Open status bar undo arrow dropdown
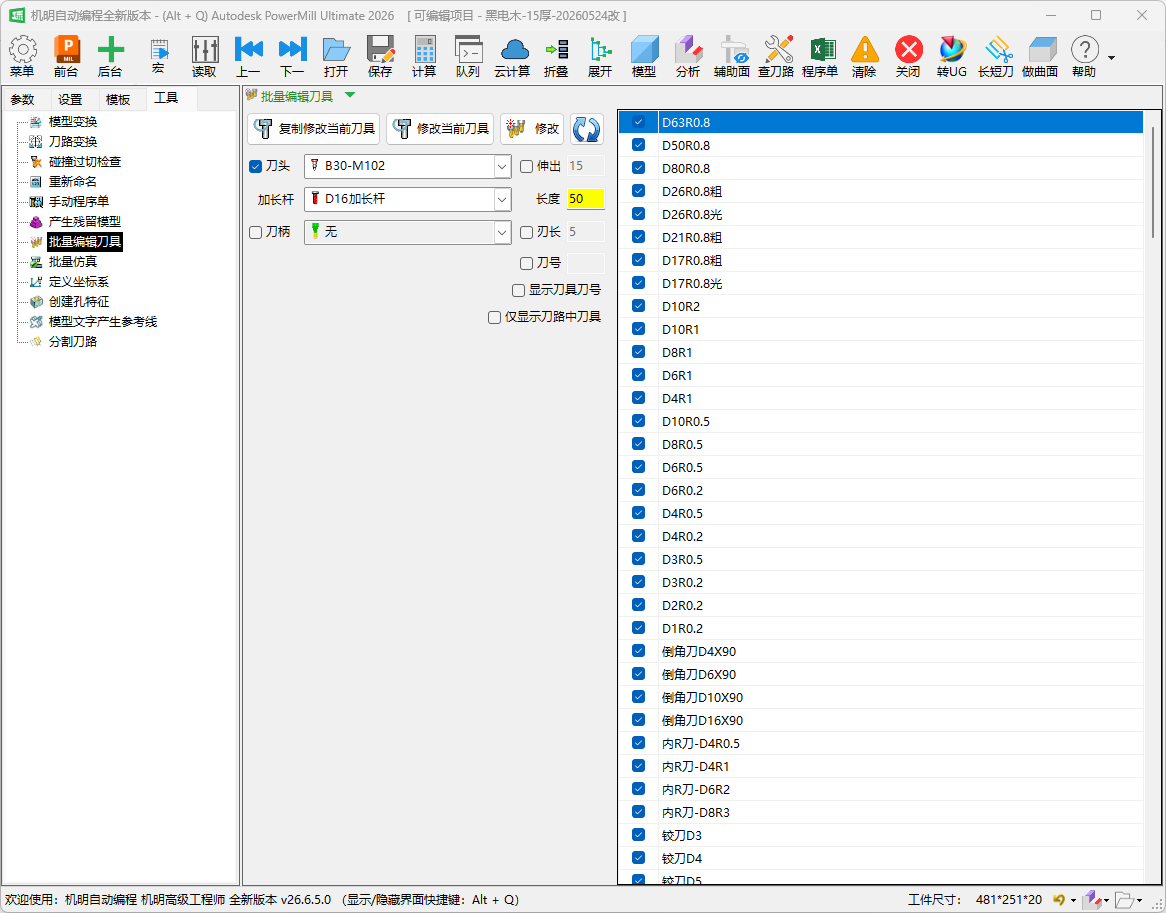 click(1074, 901)
